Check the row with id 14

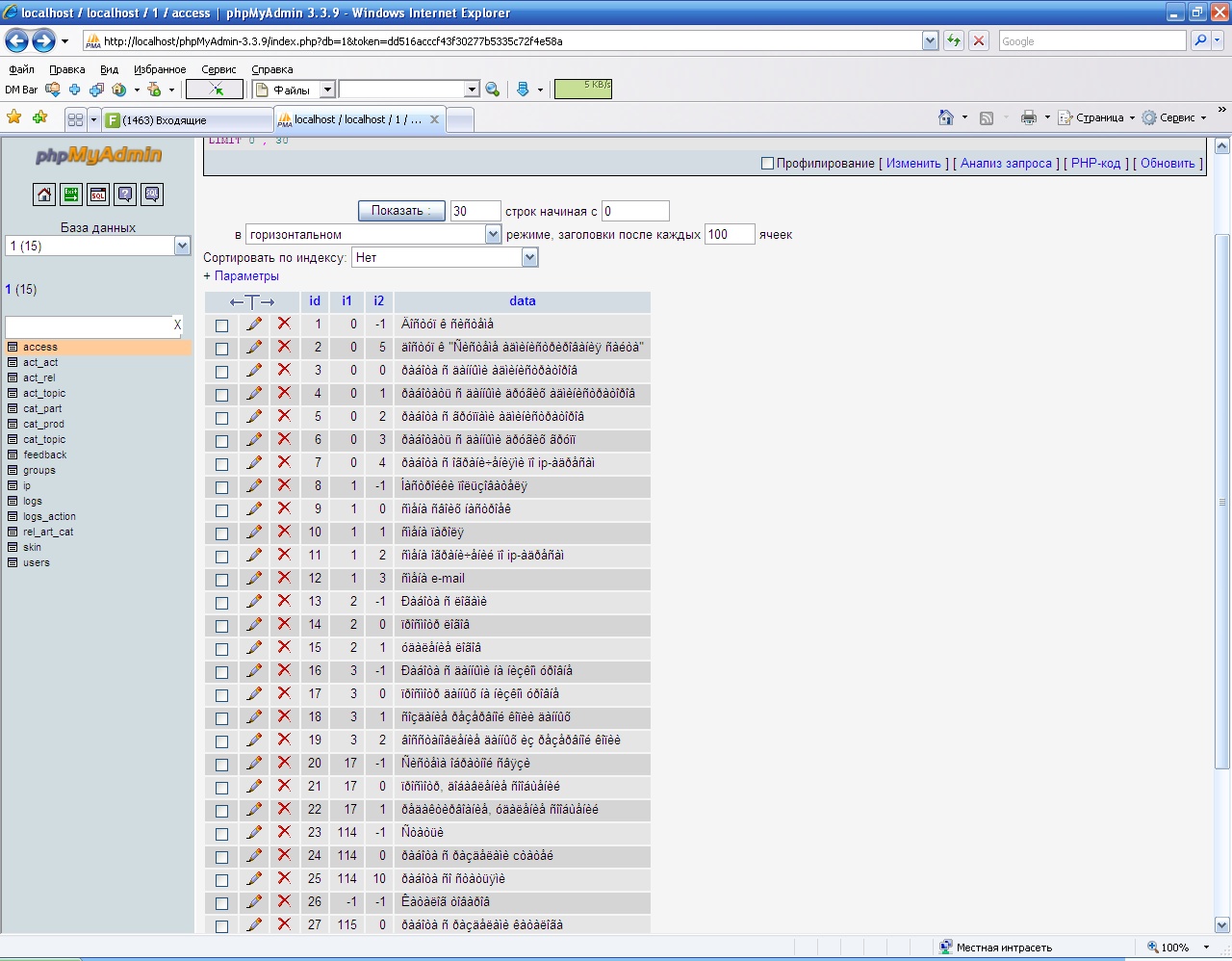tap(222, 626)
